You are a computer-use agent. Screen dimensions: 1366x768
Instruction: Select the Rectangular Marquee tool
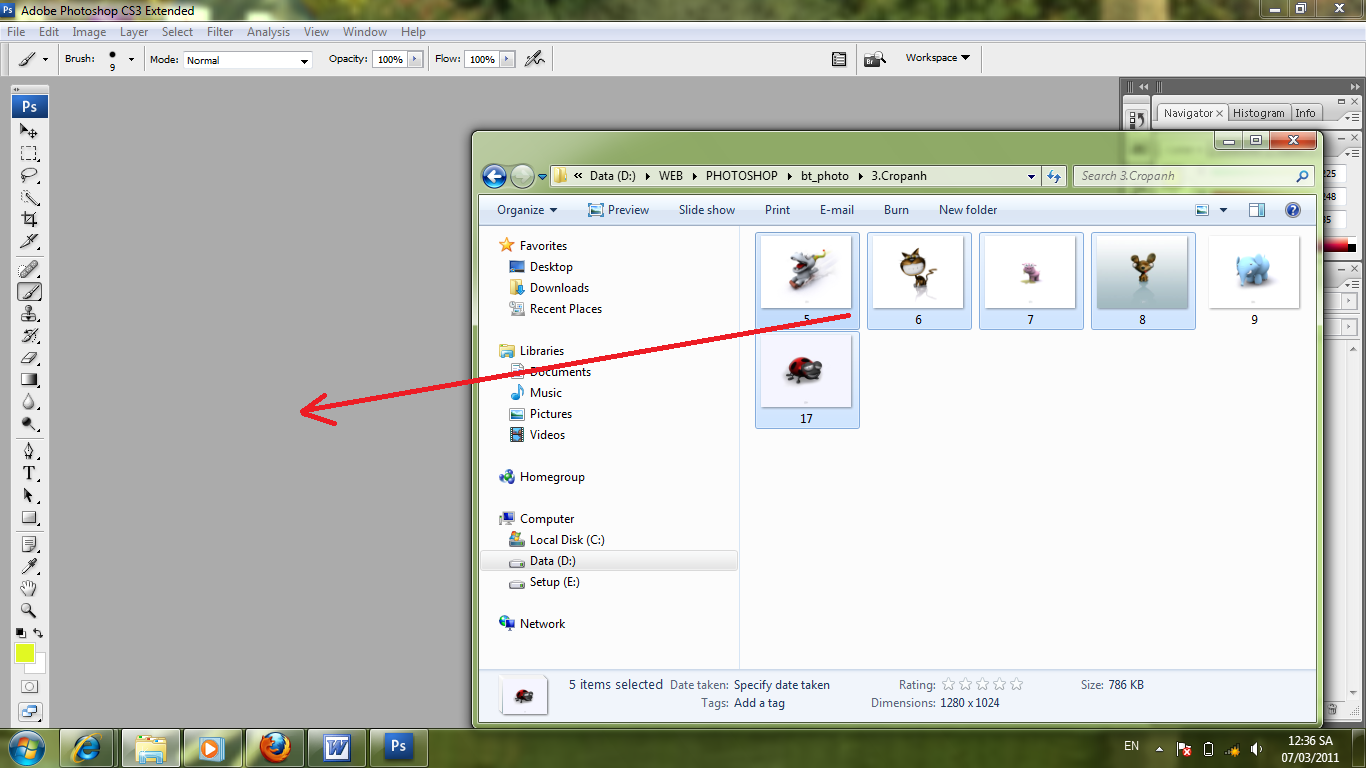pyautogui.click(x=29, y=154)
